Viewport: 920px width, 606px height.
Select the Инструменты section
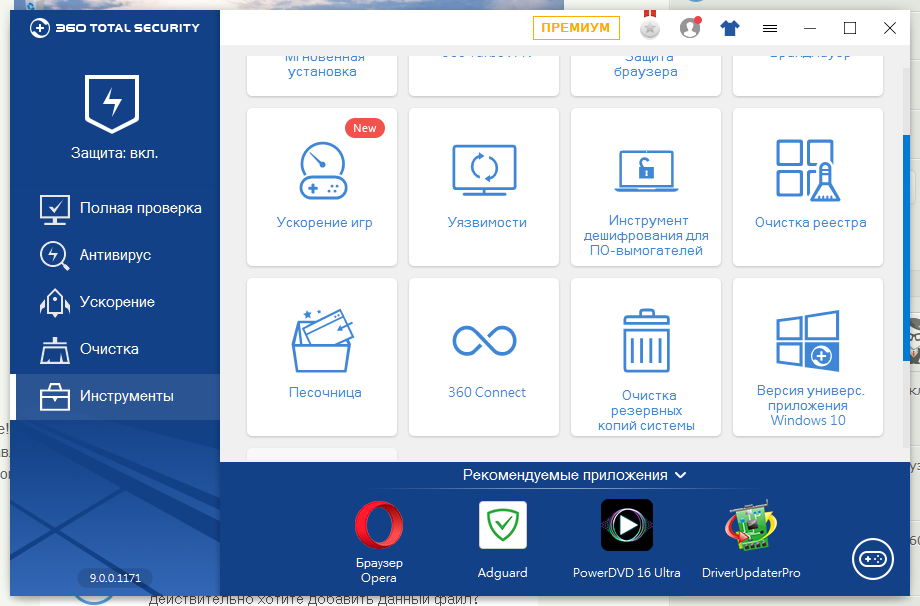(117, 397)
